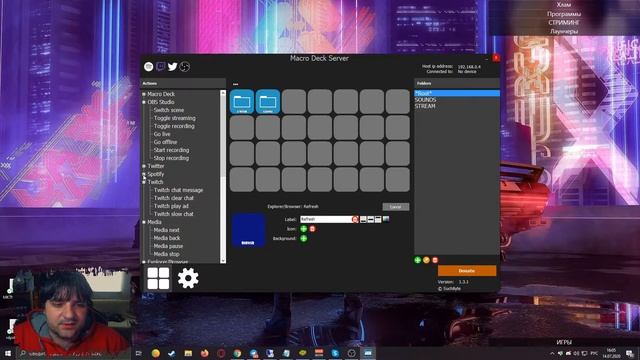The width and height of the screenshot is (640, 360).
Task: Show hidden tray icons chevron
Action: pyautogui.click(x=552, y=353)
